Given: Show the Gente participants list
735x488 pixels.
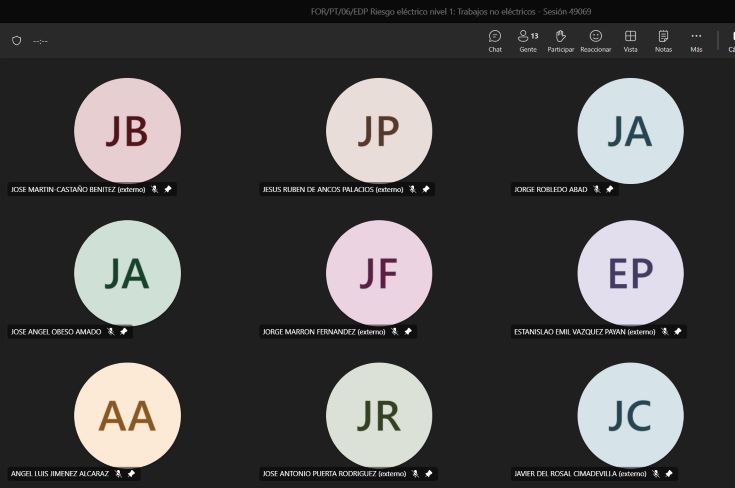Looking at the screenshot, I should pos(528,41).
